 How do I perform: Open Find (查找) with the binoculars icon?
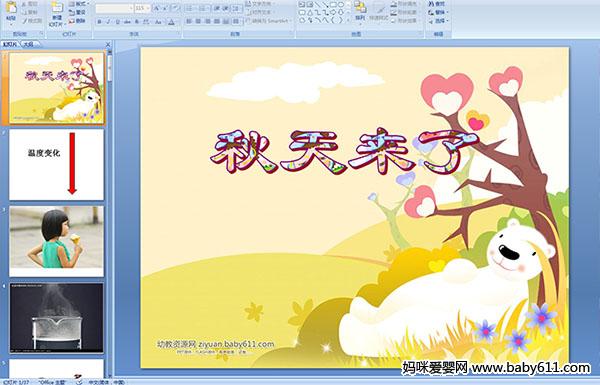pyautogui.click(x=437, y=3)
